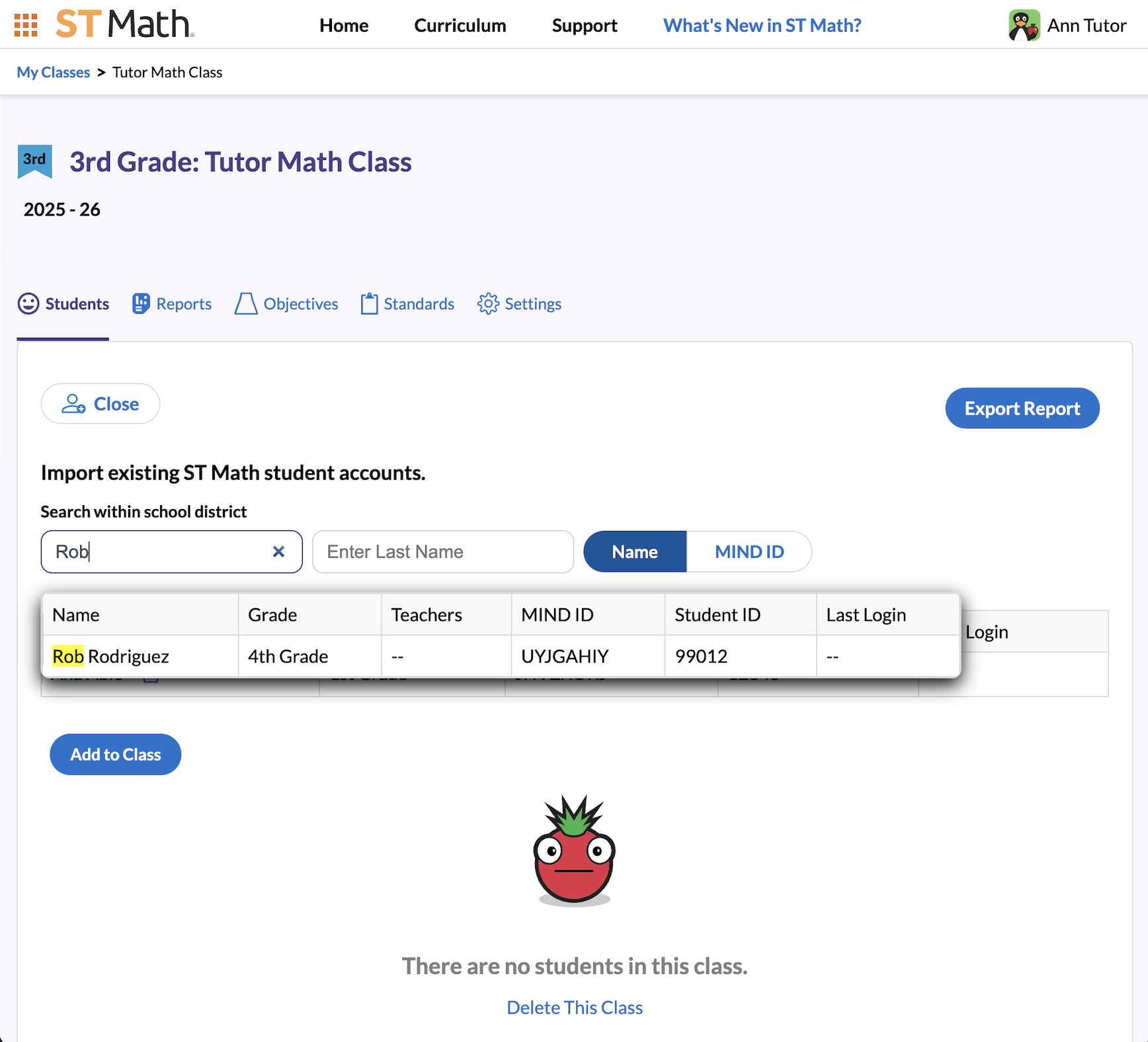Open the Curriculum menu

pos(460,25)
